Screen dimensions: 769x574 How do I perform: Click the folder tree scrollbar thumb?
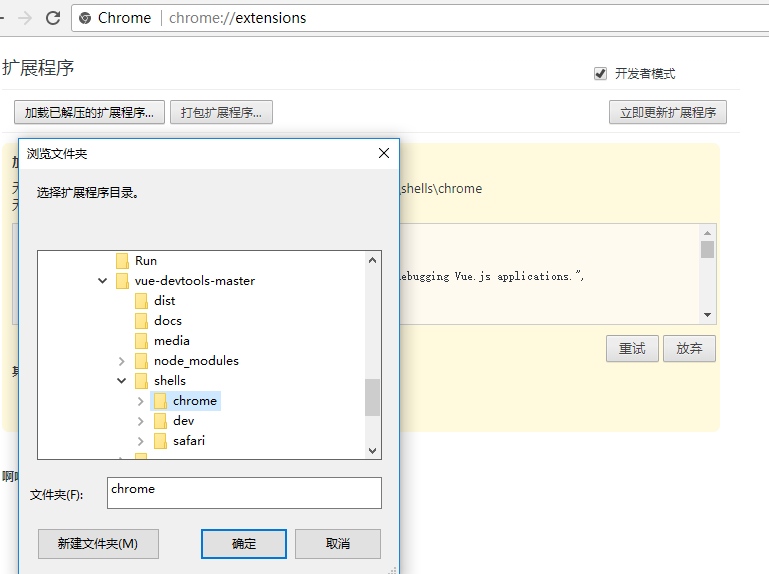click(372, 397)
